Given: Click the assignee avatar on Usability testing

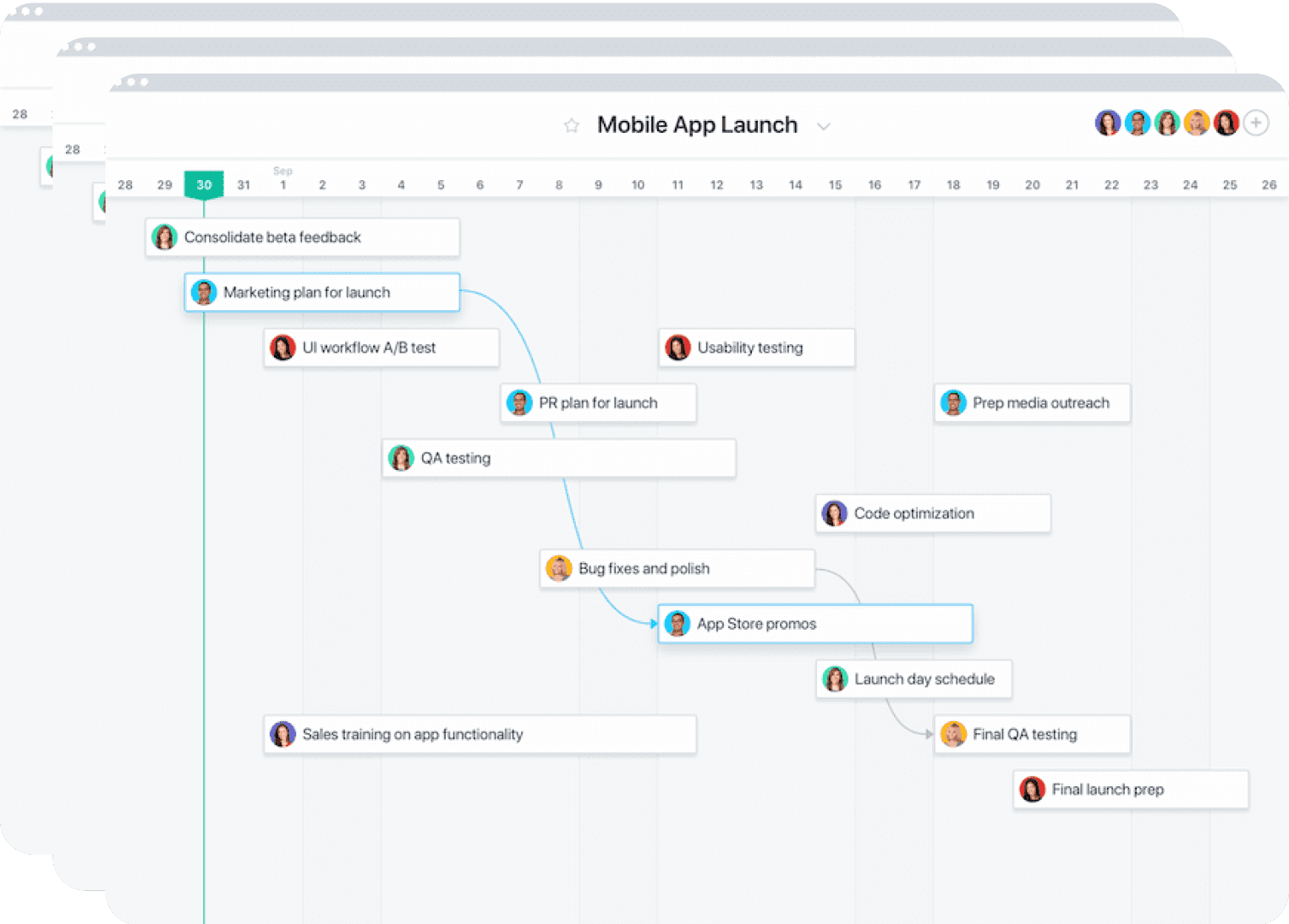Looking at the screenshot, I should (x=677, y=347).
